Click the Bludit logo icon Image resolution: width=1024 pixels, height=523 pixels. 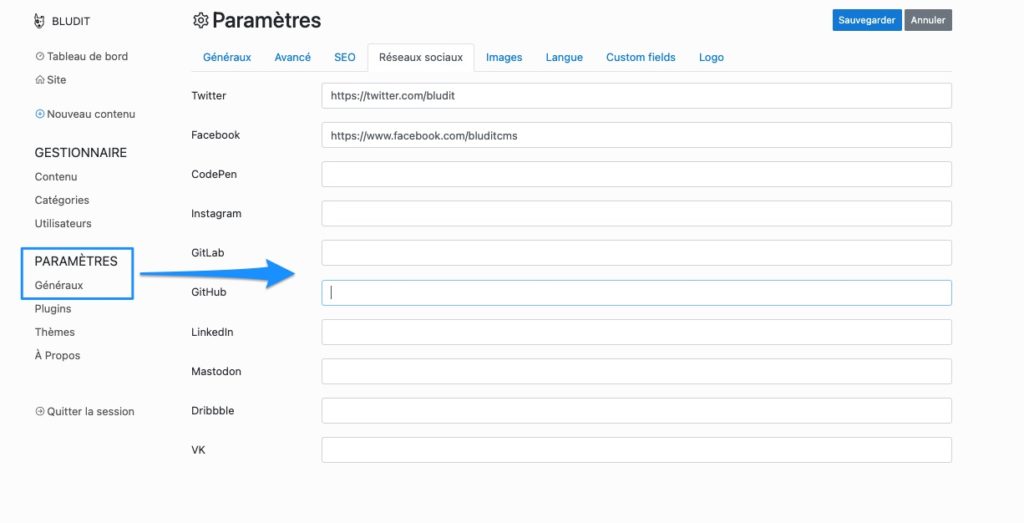click(39, 21)
